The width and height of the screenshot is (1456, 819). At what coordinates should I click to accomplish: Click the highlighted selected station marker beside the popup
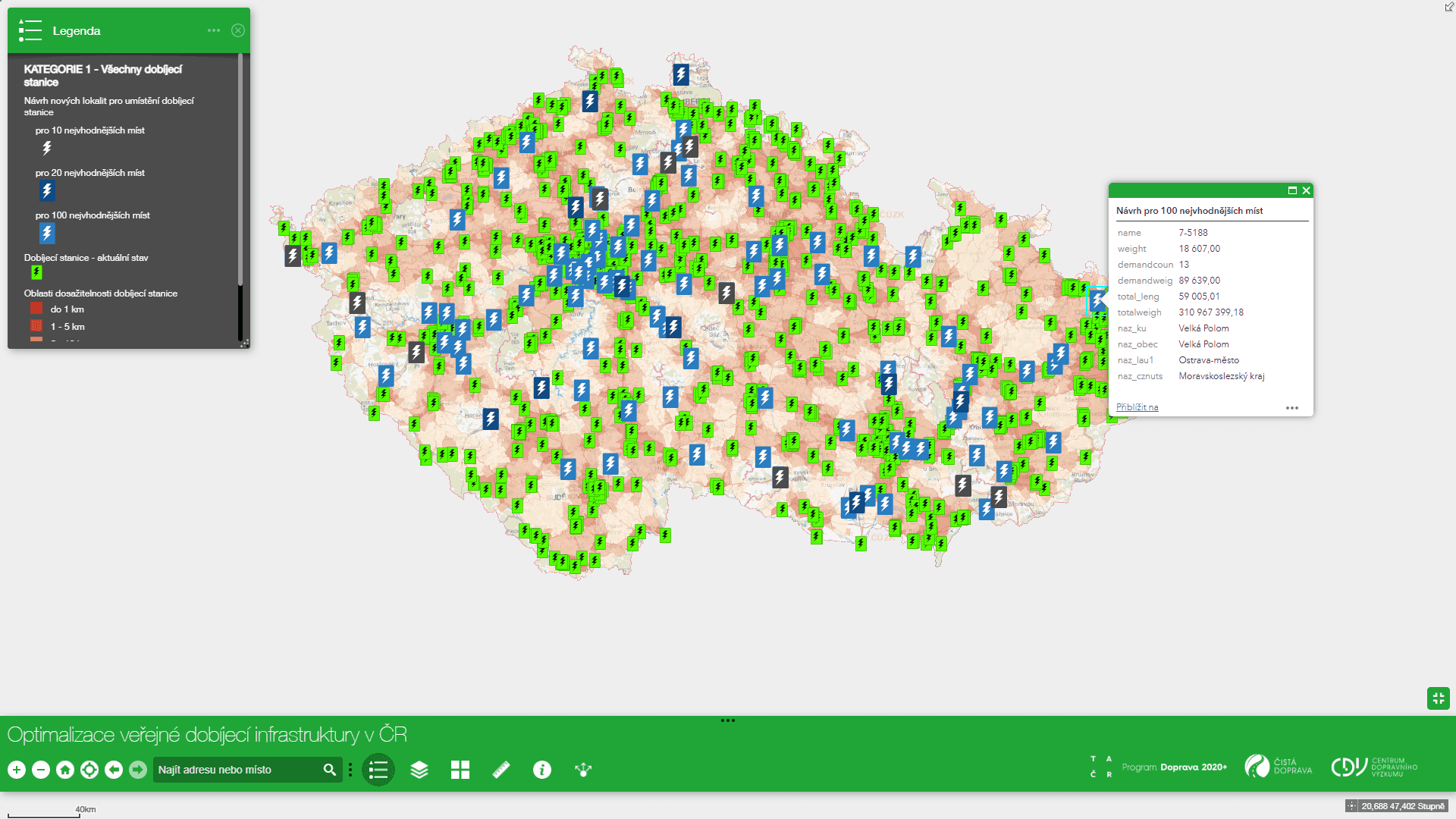click(x=1097, y=301)
